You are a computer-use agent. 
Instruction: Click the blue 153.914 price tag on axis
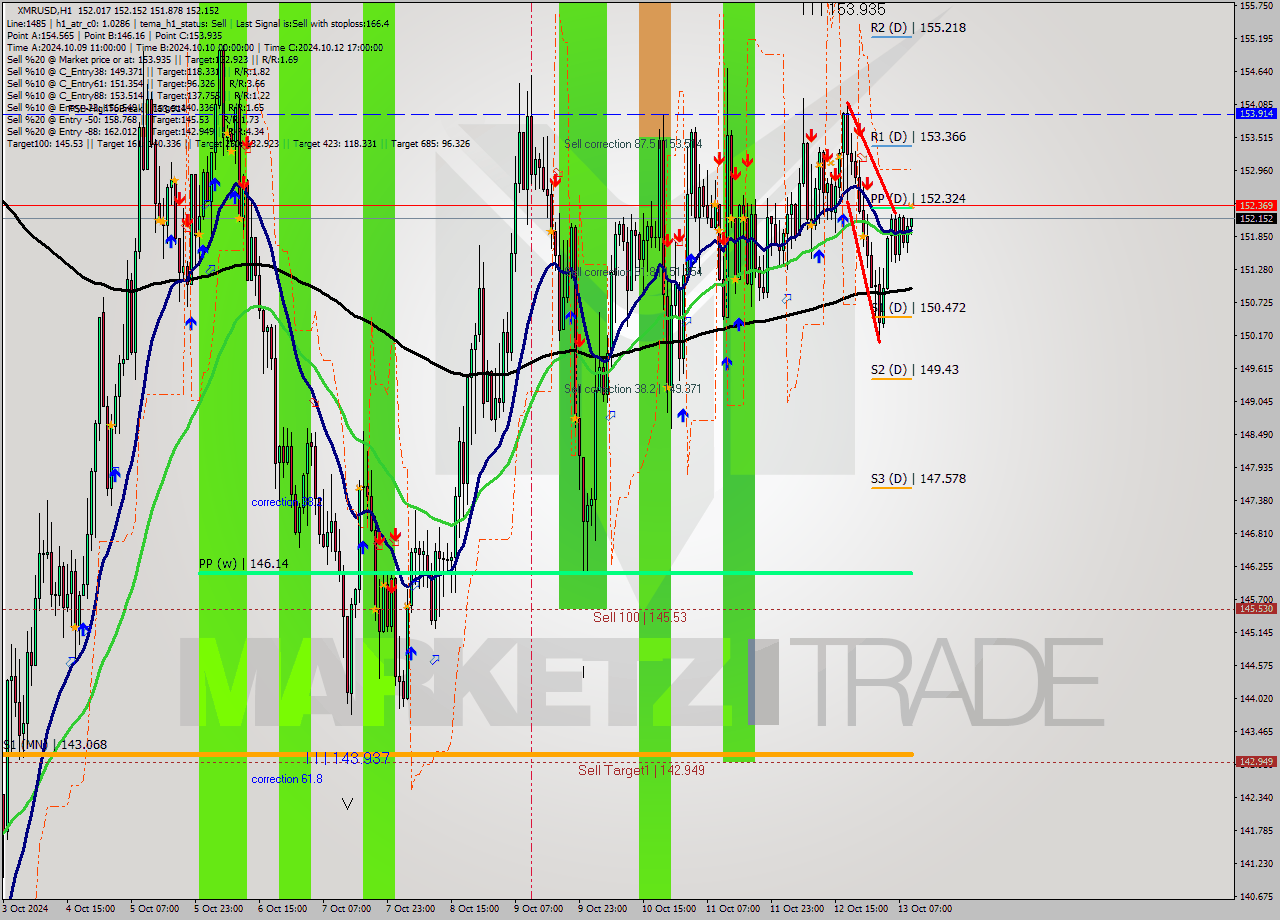point(1256,114)
